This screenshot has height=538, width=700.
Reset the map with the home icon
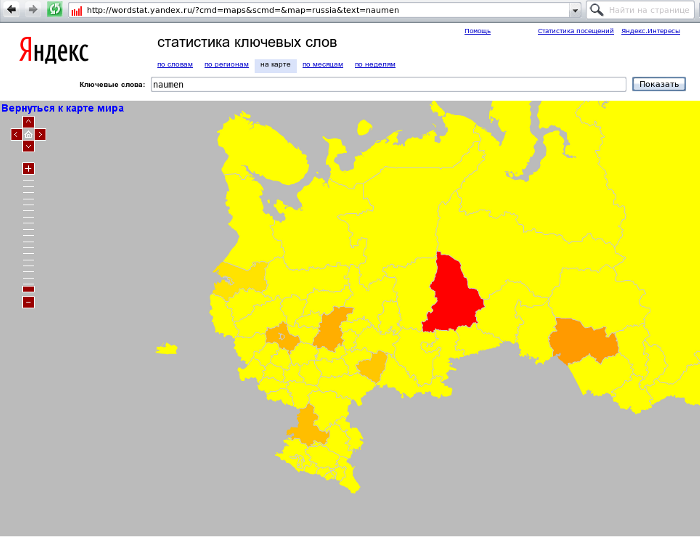pos(28,134)
